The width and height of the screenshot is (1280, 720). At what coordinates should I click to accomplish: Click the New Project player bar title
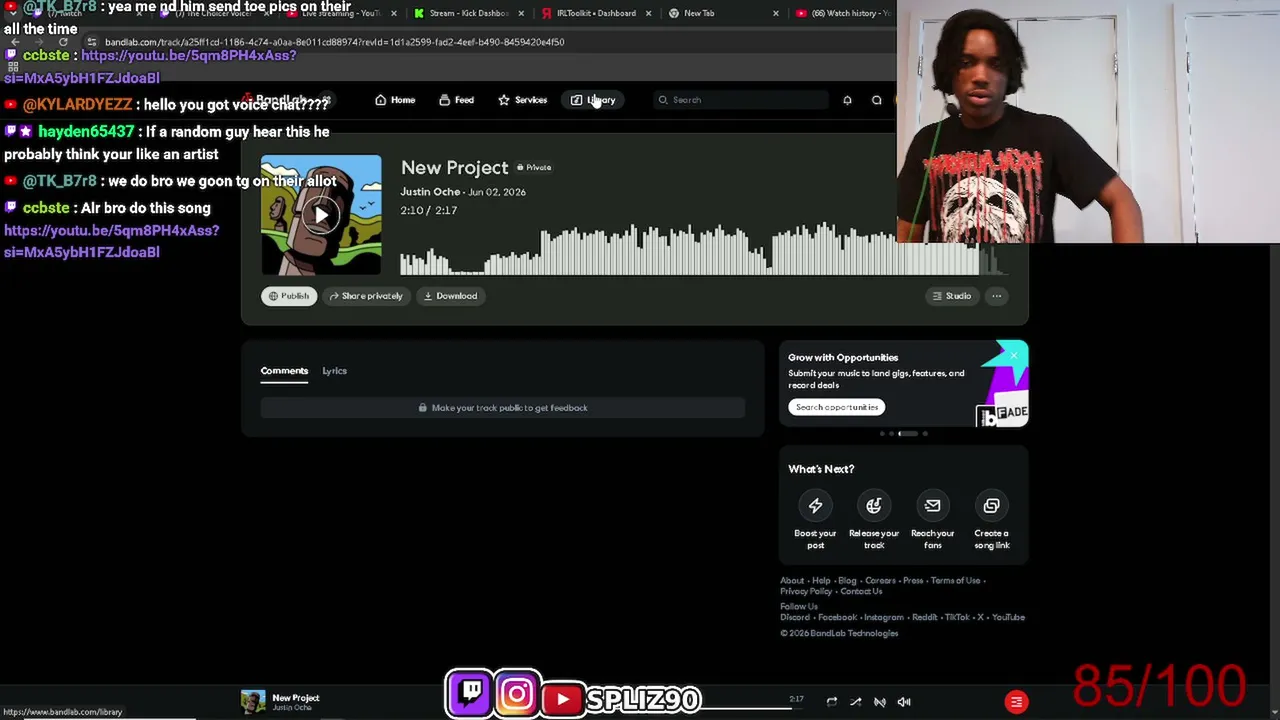click(295, 698)
